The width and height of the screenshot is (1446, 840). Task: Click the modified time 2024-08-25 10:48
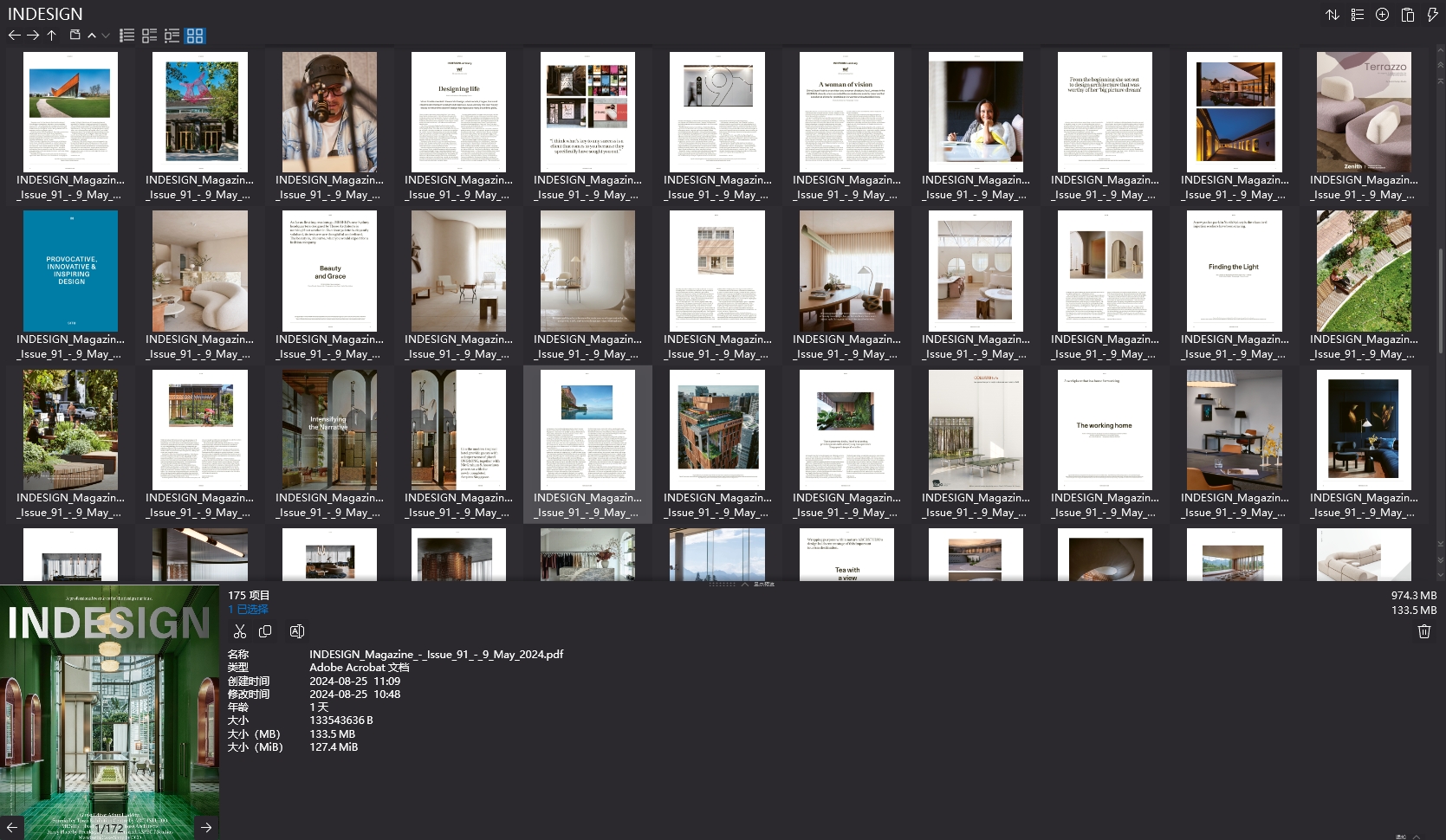coord(354,695)
